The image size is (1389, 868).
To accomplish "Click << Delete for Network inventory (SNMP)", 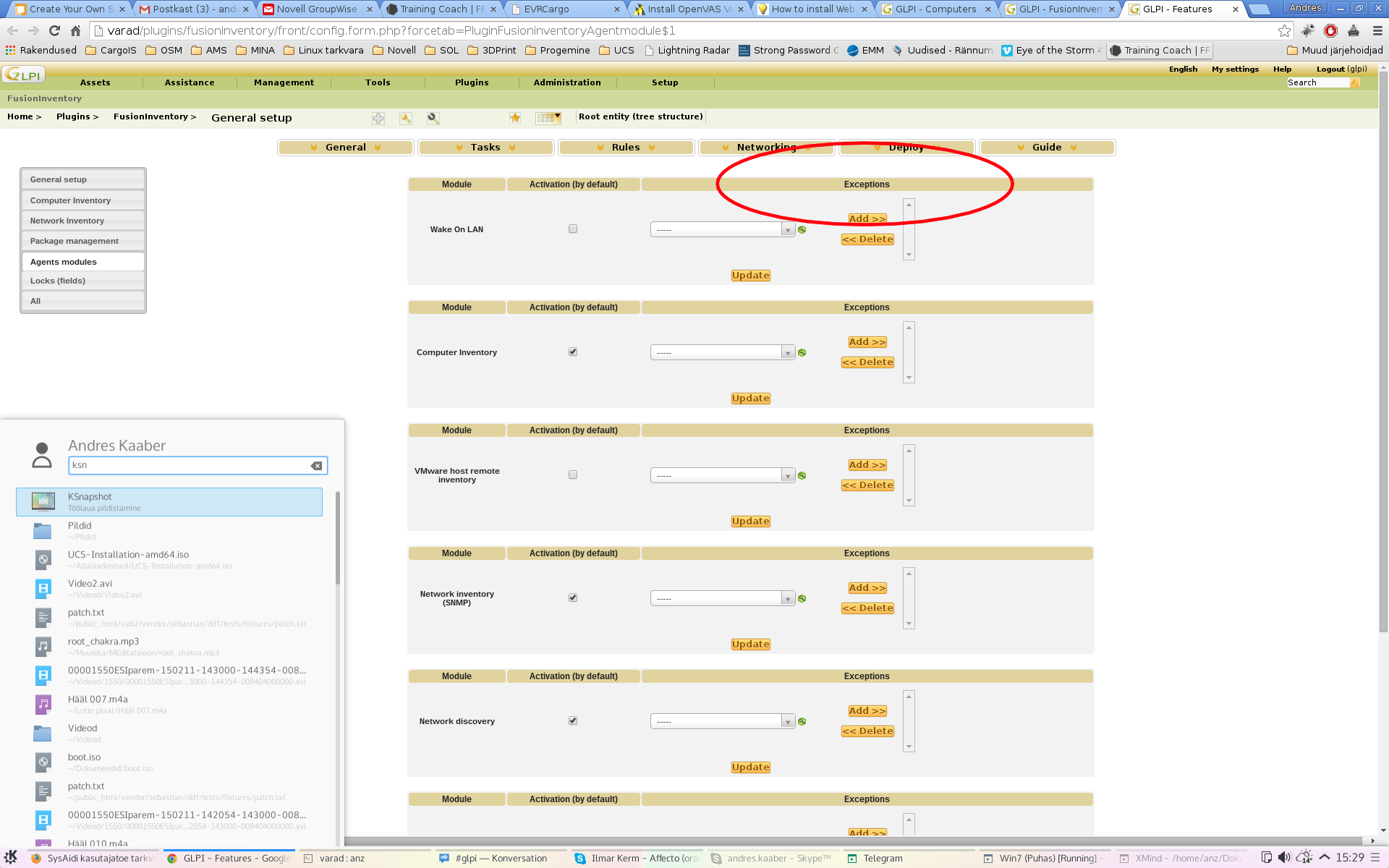I will point(867,608).
